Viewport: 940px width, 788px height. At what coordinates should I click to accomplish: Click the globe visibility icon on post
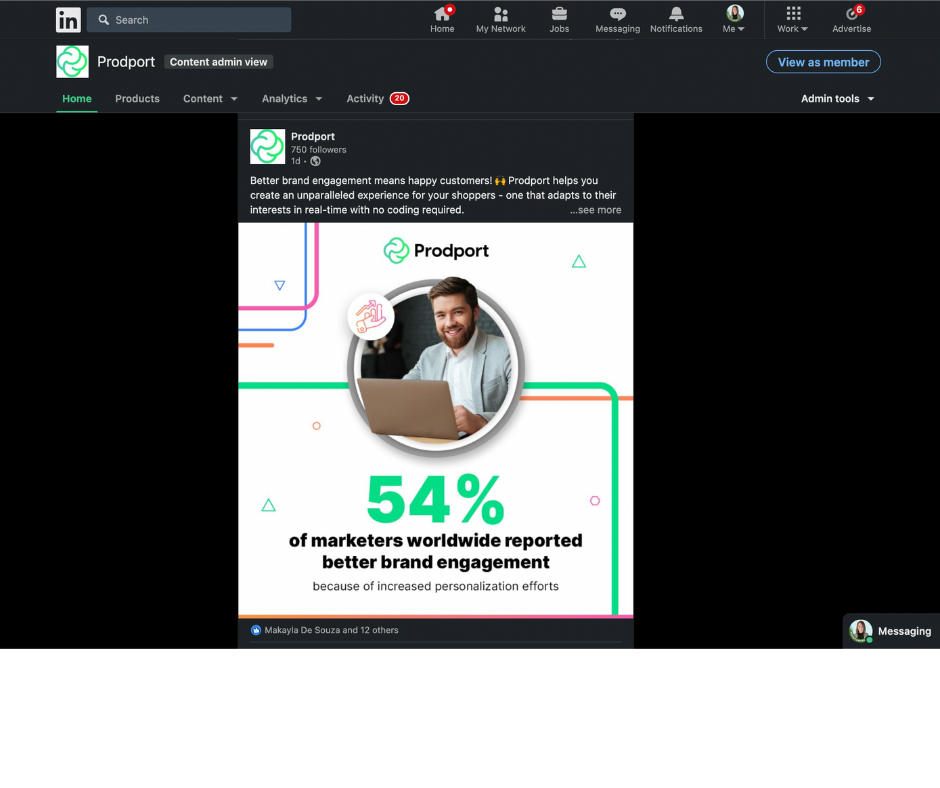315,161
